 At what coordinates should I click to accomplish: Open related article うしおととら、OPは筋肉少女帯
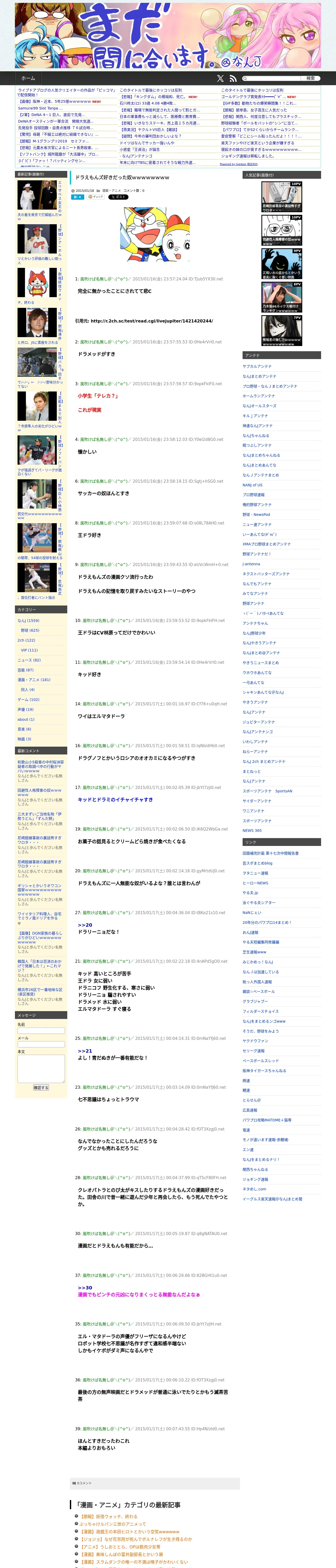[x=121, y=1547]
